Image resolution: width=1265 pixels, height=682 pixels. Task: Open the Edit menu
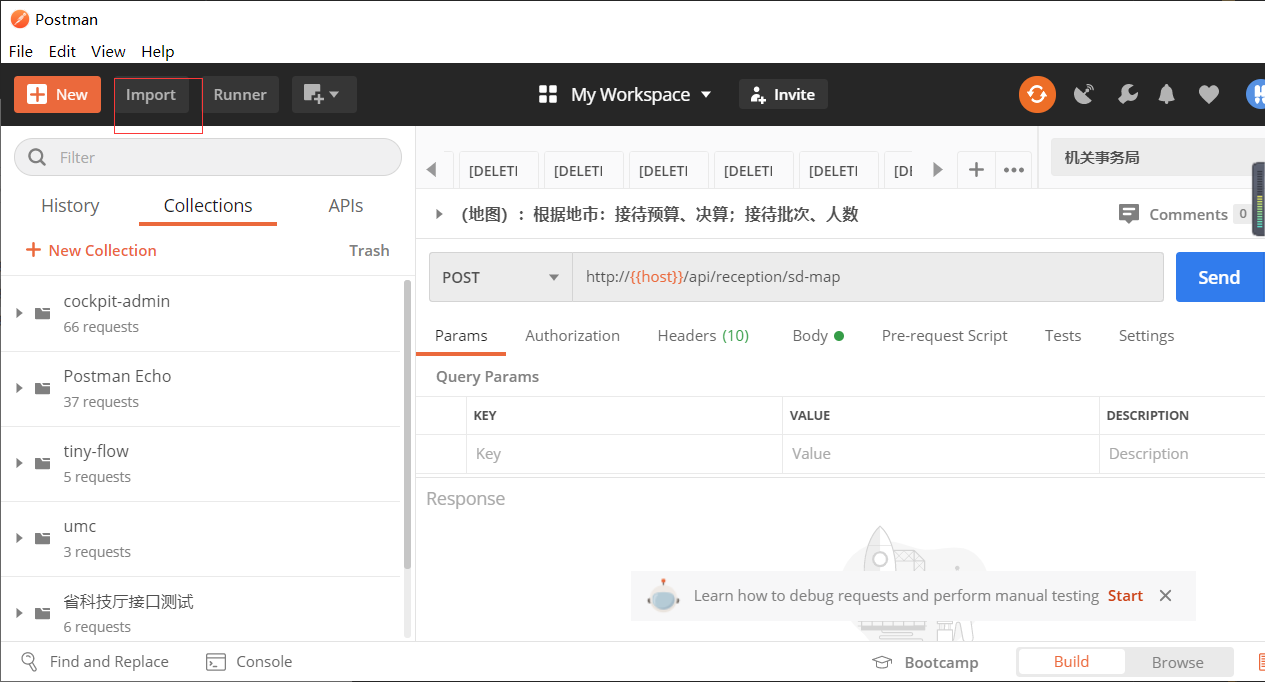[62, 51]
